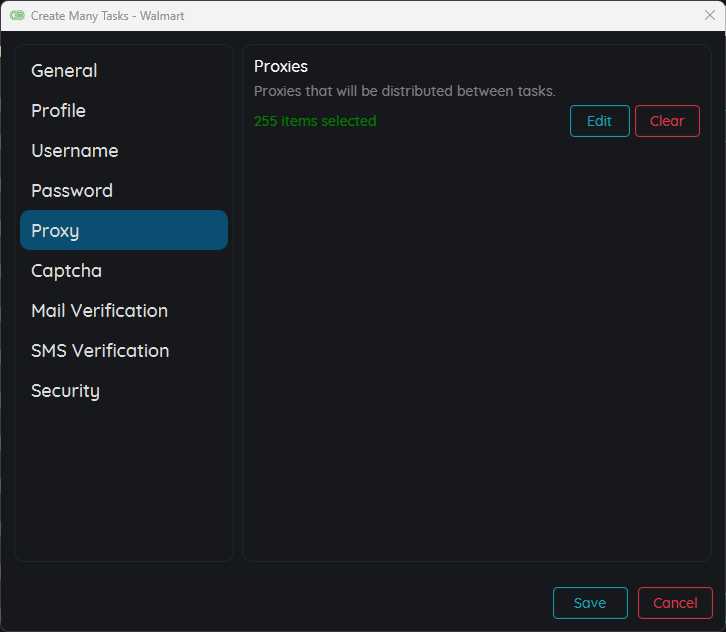Open the Captcha settings
Screen dimensions: 726x632
[66, 271]
